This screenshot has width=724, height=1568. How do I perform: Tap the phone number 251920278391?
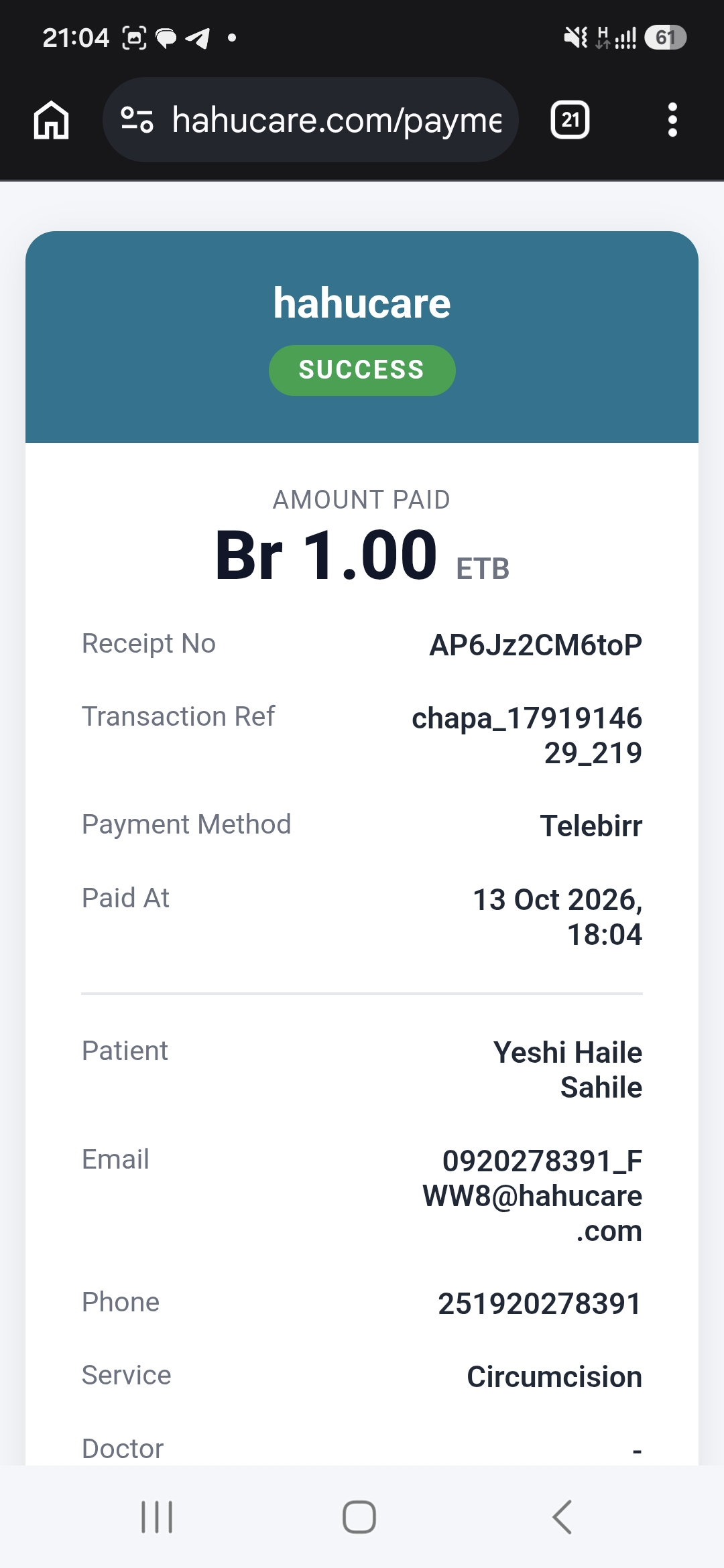pyautogui.click(x=540, y=1304)
